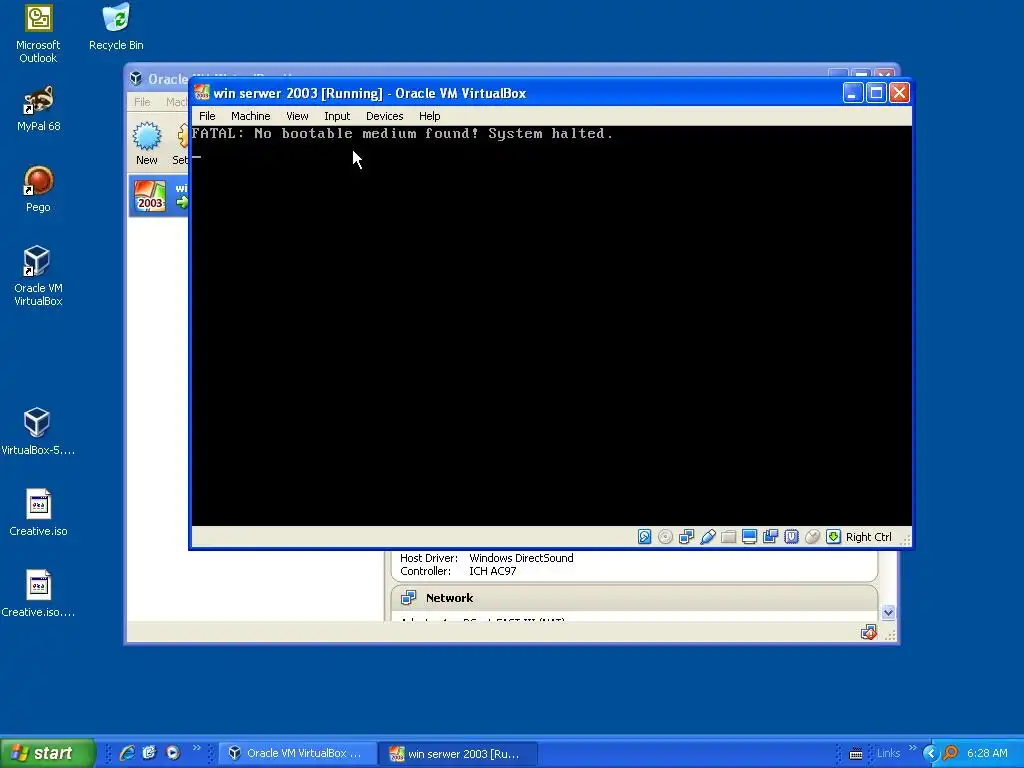
Task: Select the Creative.iso desktop file
Action: (x=38, y=513)
